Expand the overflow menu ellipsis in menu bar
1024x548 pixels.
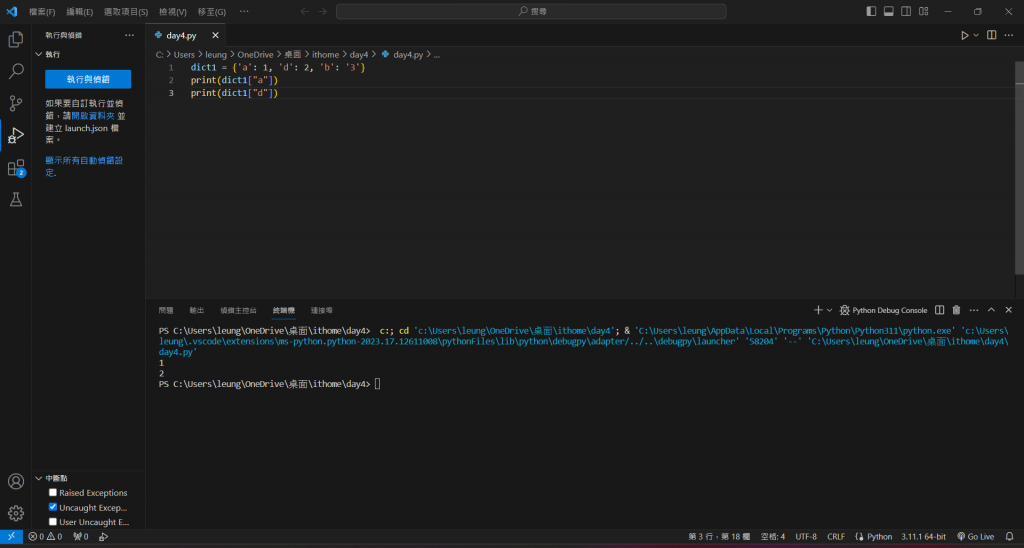click(x=244, y=11)
